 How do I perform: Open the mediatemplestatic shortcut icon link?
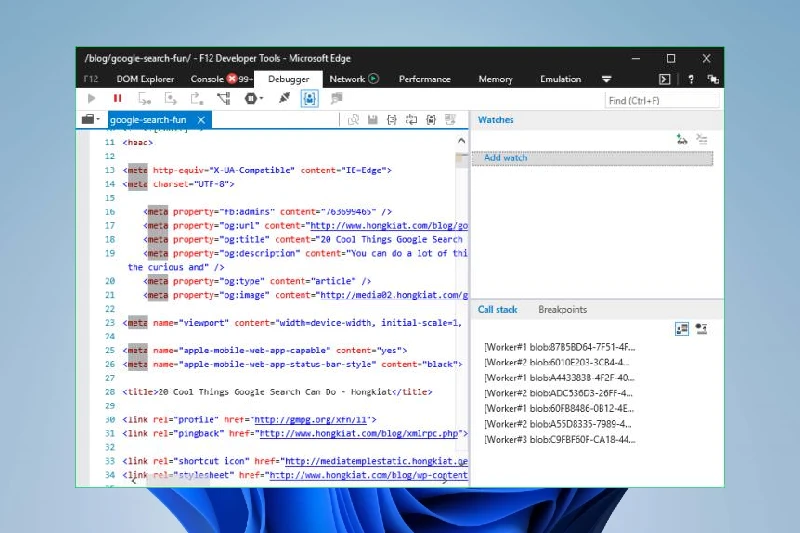(x=376, y=461)
